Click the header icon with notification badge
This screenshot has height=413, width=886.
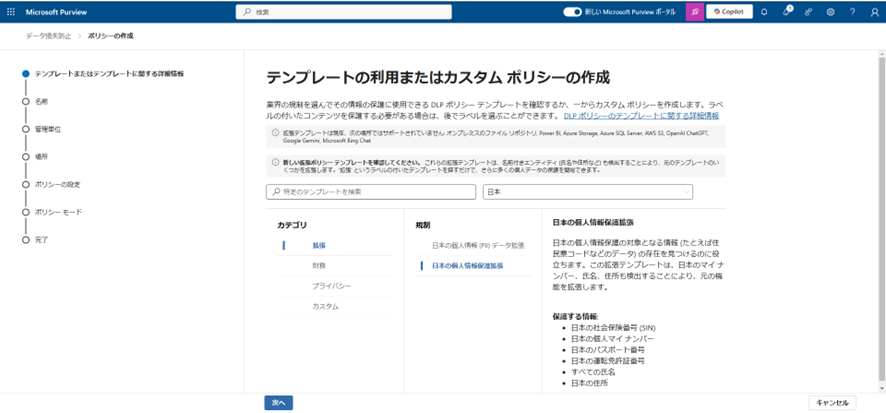coord(787,12)
